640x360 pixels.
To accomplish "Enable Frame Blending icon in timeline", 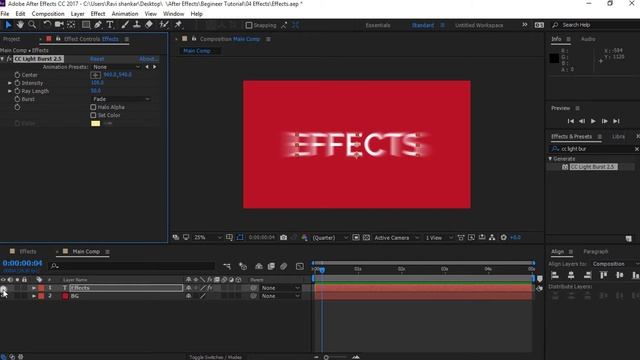I will pyautogui.click(x=271, y=267).
